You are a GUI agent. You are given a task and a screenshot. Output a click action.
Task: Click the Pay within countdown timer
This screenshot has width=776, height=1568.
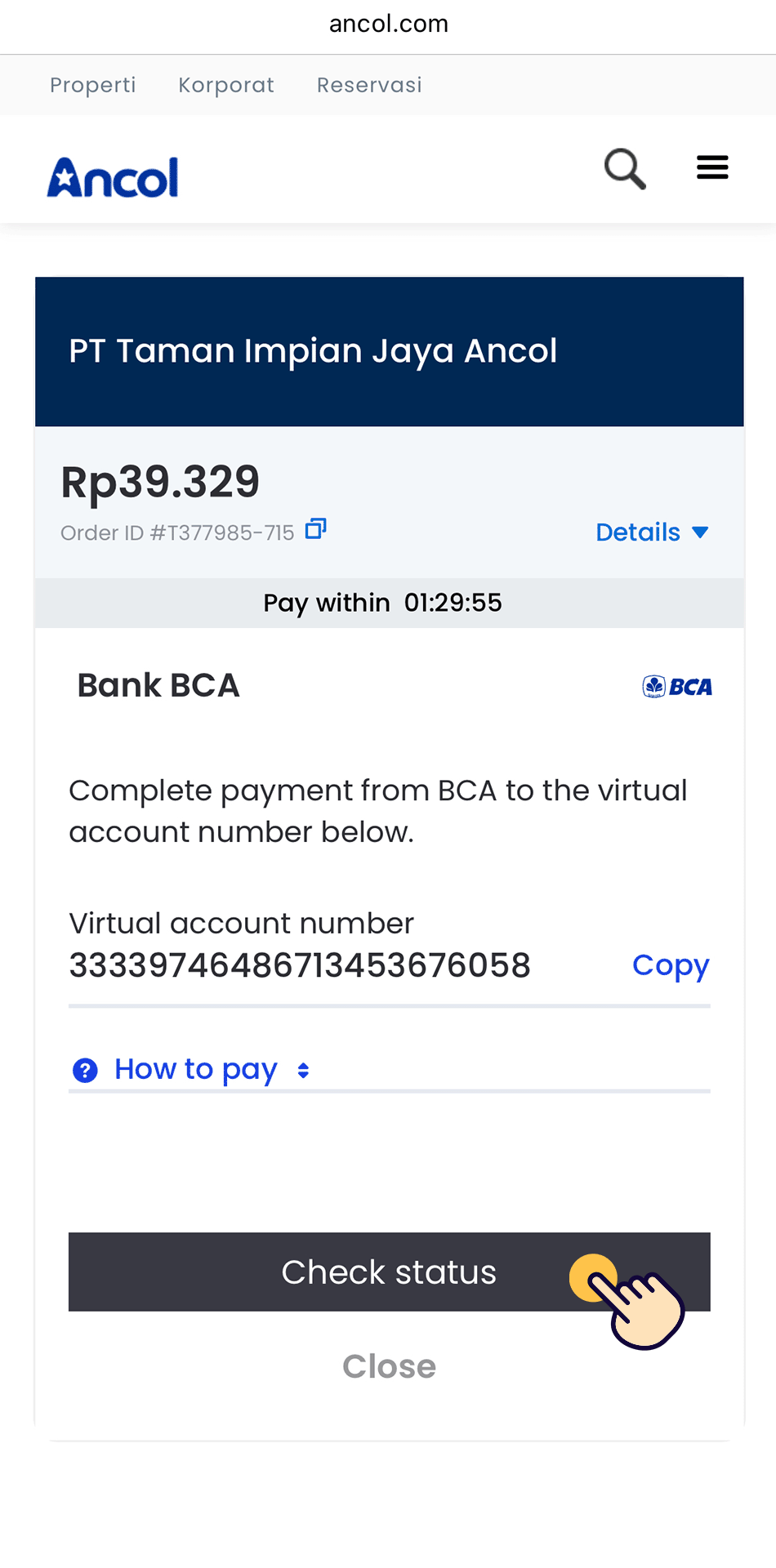pyautogui.click(x=453, y=603)
